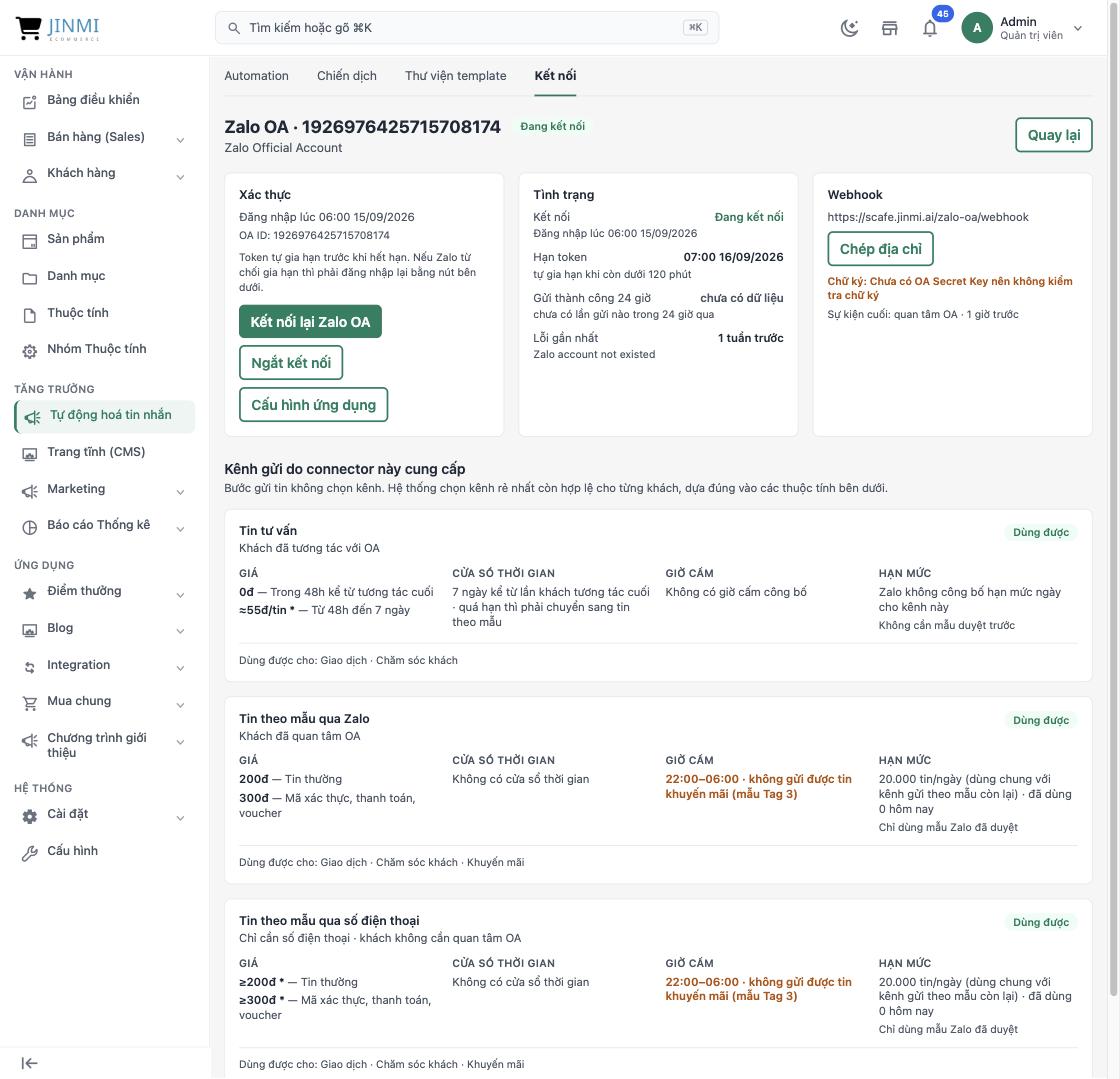Click the Admin avatar circle
The height and width of the screenshot is (1079, 1120).
point(976,29)
